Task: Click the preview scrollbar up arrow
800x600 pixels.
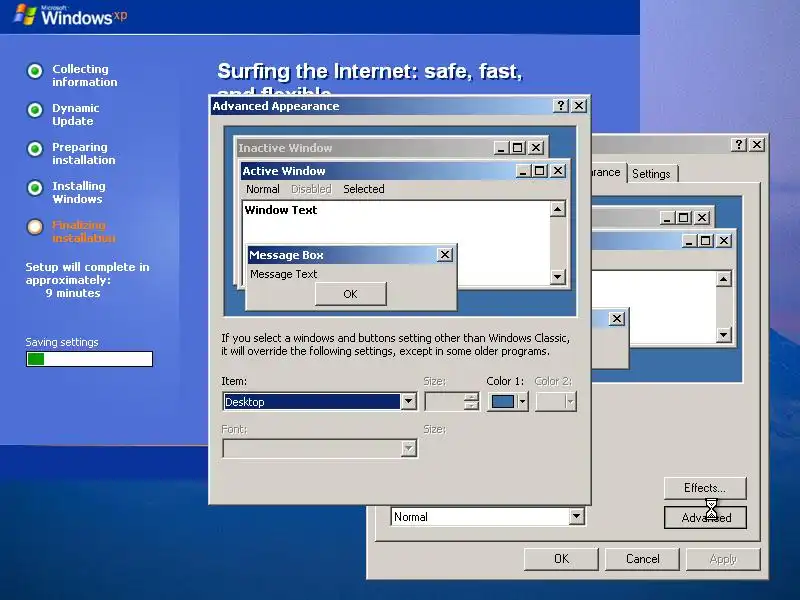Action: pos(558,209)
